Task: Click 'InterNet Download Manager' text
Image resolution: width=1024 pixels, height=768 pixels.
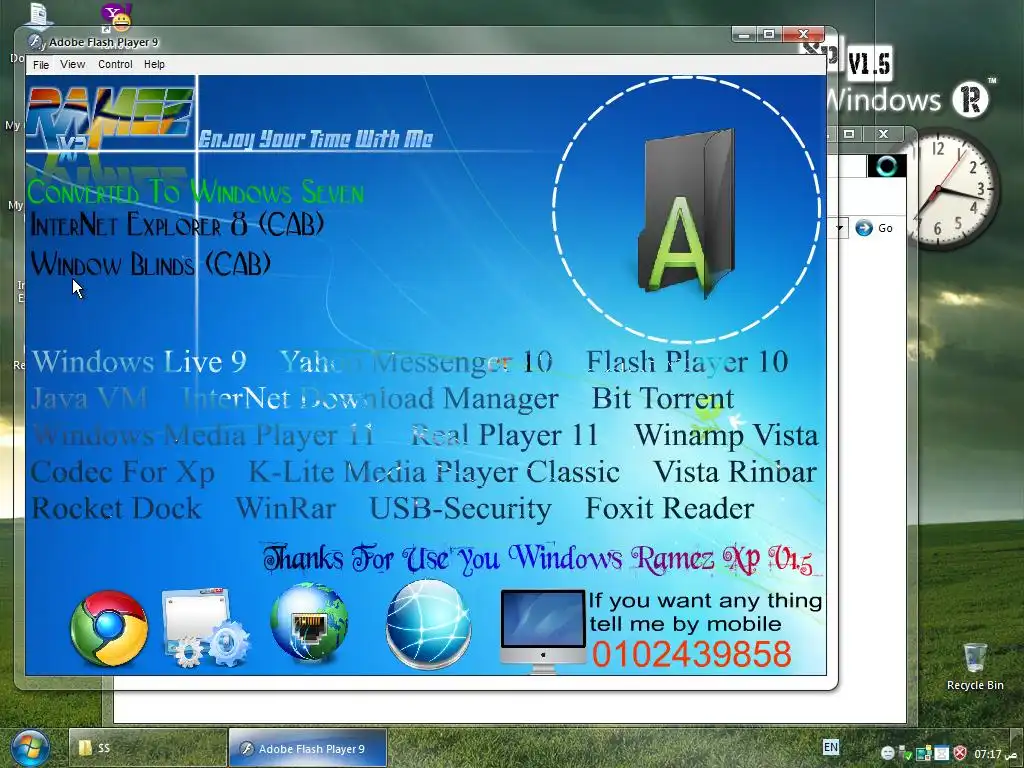Action: pyautogui.click(x=370, y=399)
